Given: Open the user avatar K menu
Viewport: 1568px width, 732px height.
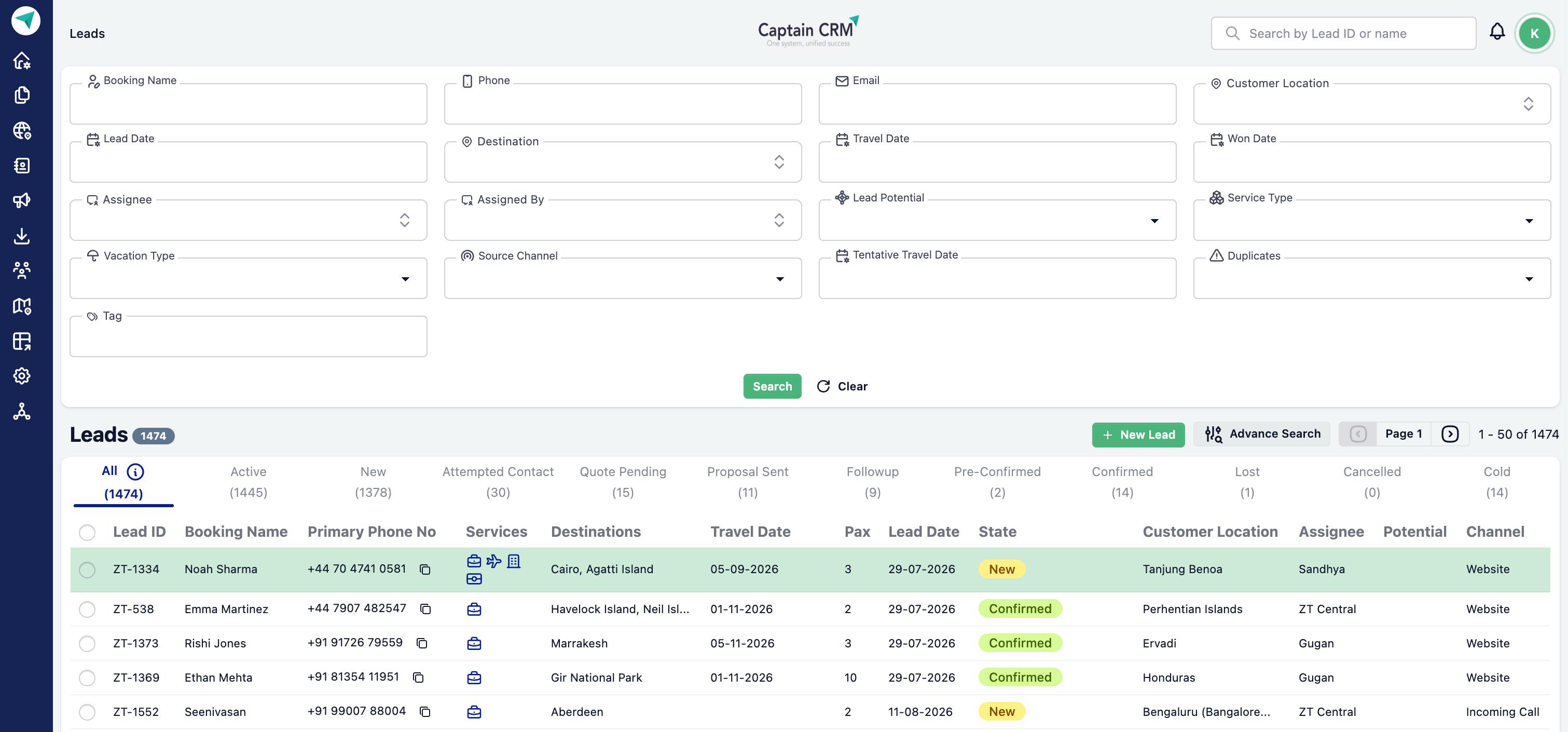Looking at the screenshot, I should 1534,34.
